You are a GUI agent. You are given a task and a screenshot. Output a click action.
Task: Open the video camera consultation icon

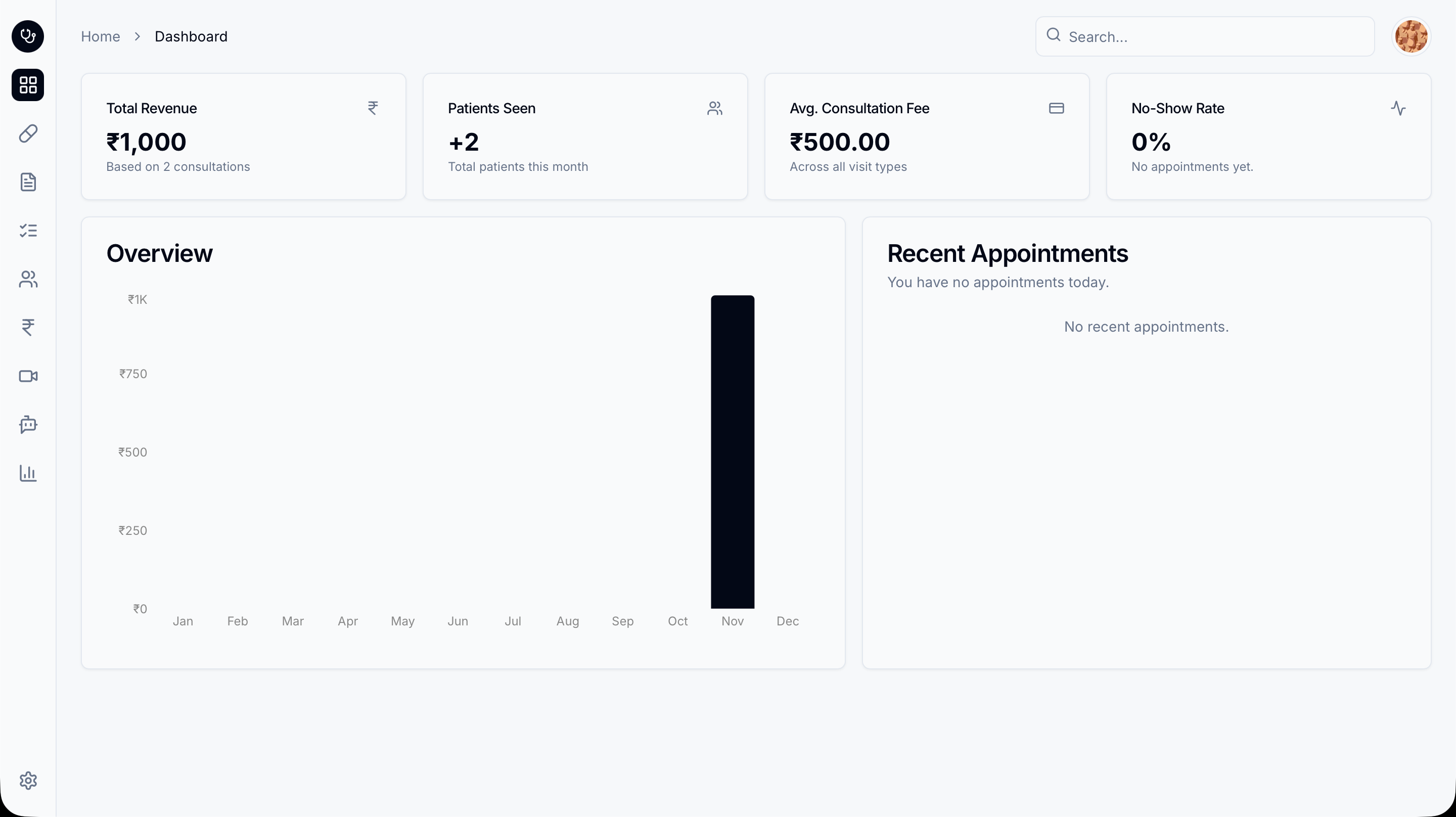[x=28, y=376]
